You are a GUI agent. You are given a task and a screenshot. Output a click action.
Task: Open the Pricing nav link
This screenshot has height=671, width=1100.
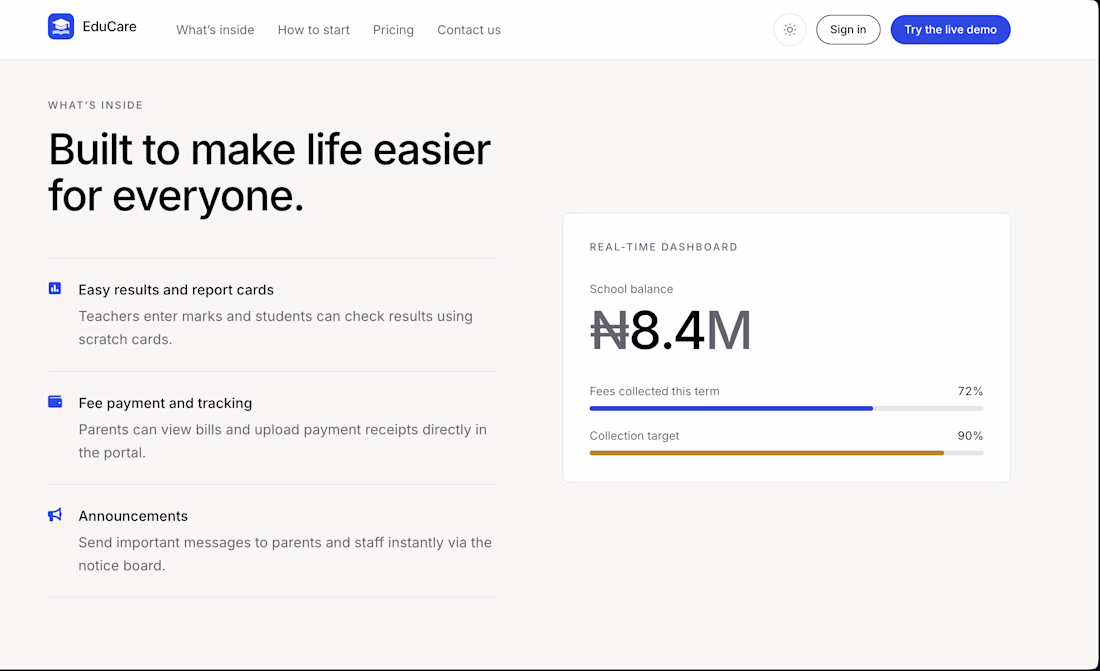[393, 29]
